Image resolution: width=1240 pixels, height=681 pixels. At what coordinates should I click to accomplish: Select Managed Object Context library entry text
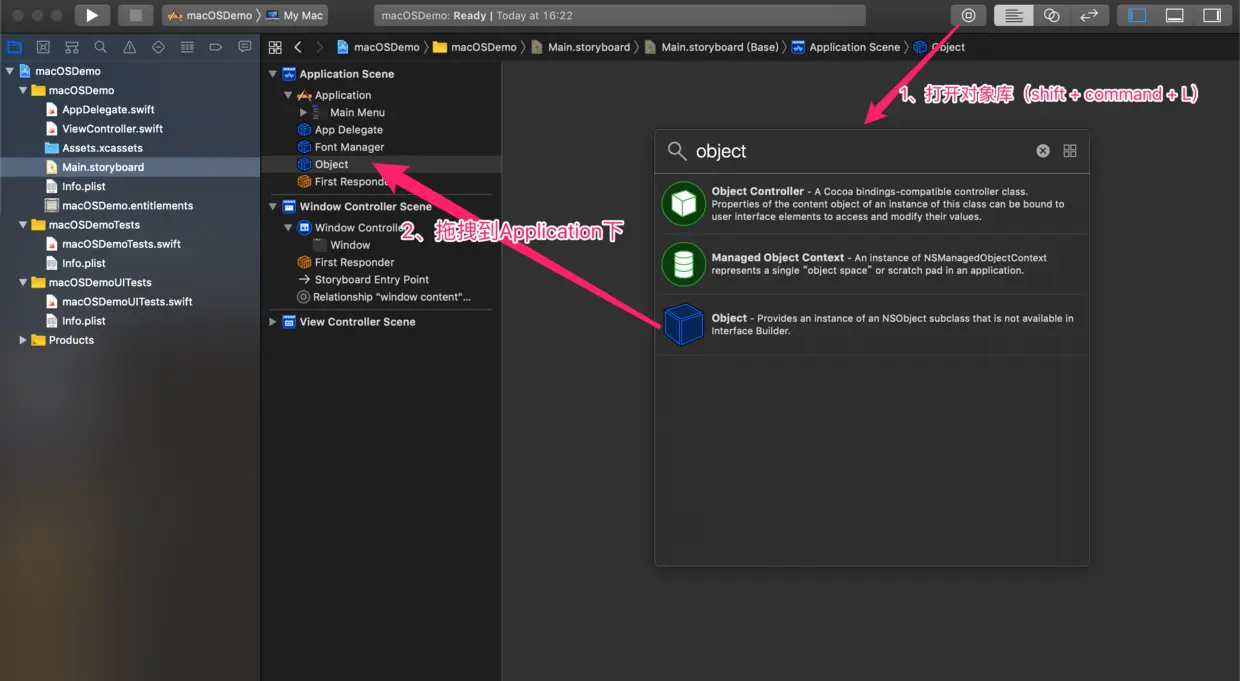880,264
